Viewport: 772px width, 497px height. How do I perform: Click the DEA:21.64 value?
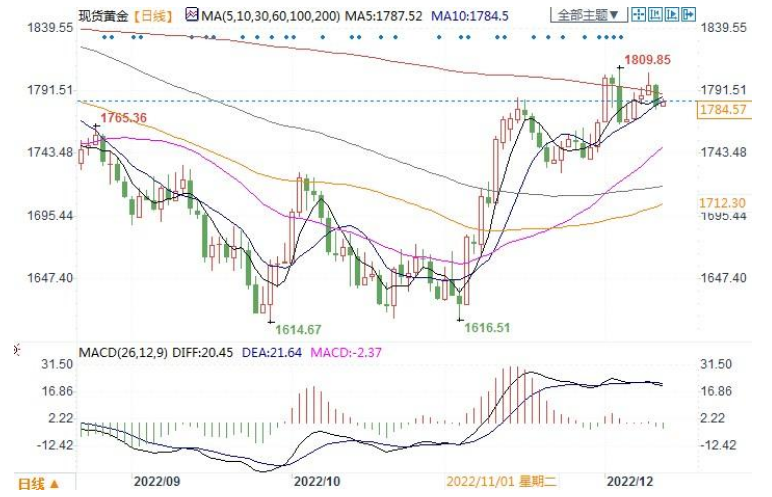click(x=272, y=353)
